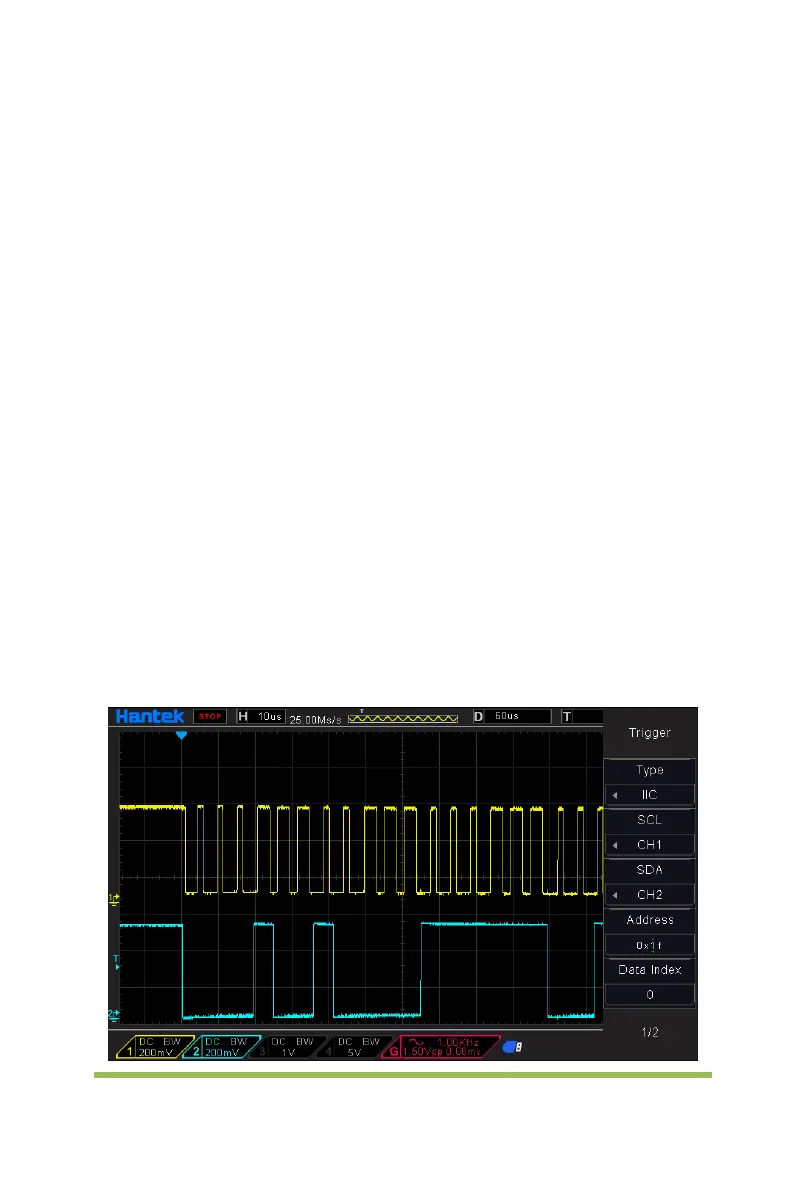Click the Hantek logo
Viewport: 794px width, 1191px height.
(150, 716)
